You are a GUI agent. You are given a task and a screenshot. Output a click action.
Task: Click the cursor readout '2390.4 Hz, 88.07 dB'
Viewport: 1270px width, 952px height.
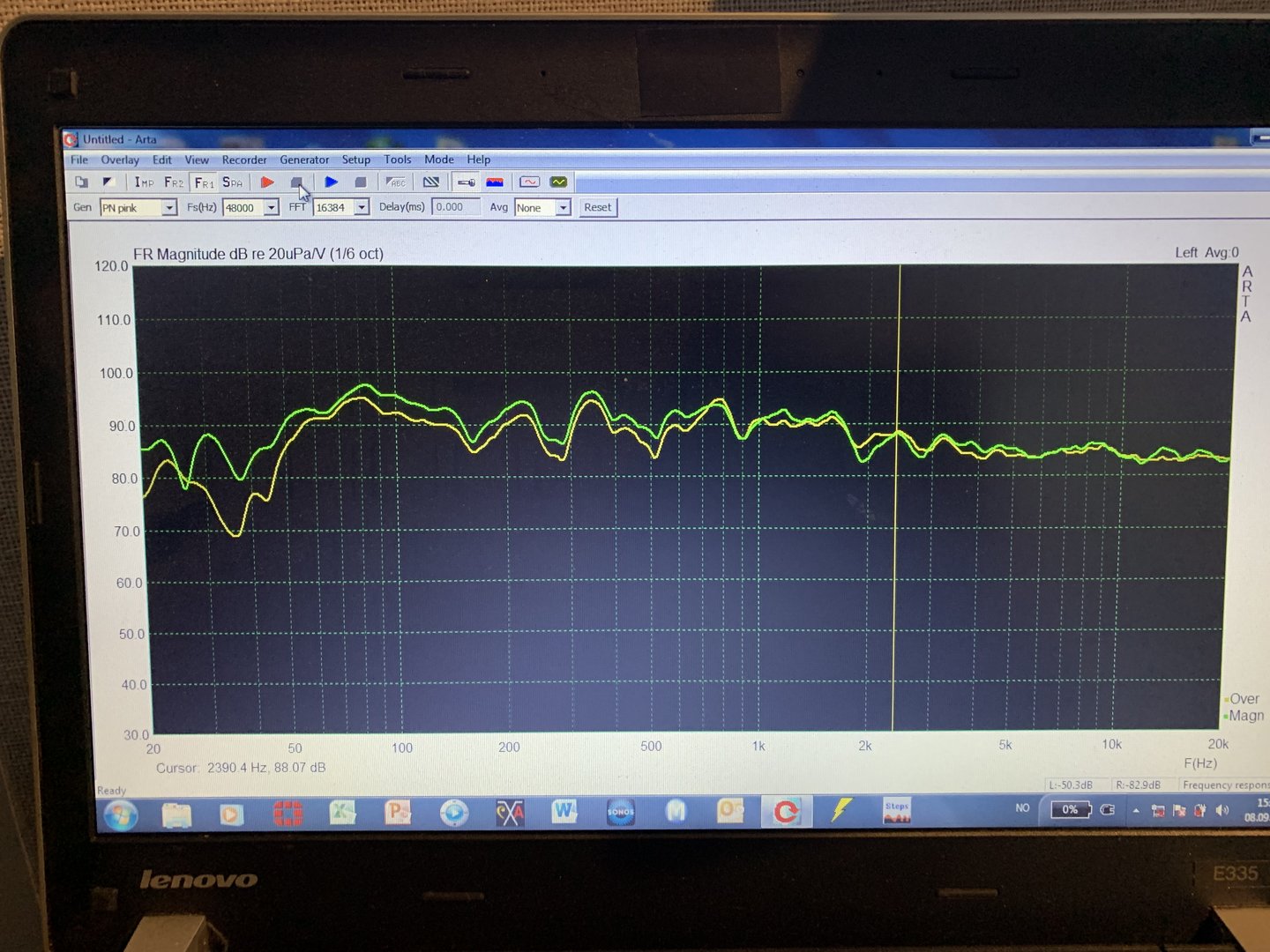click(266, 768)
